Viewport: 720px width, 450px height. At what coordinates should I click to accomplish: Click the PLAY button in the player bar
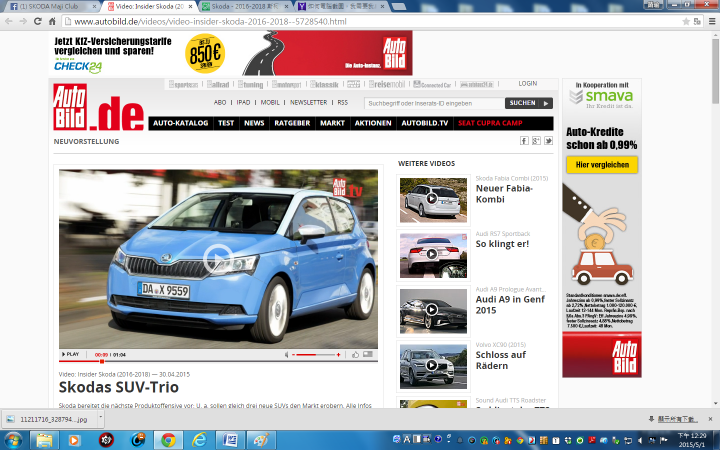[x=70, y=354]
